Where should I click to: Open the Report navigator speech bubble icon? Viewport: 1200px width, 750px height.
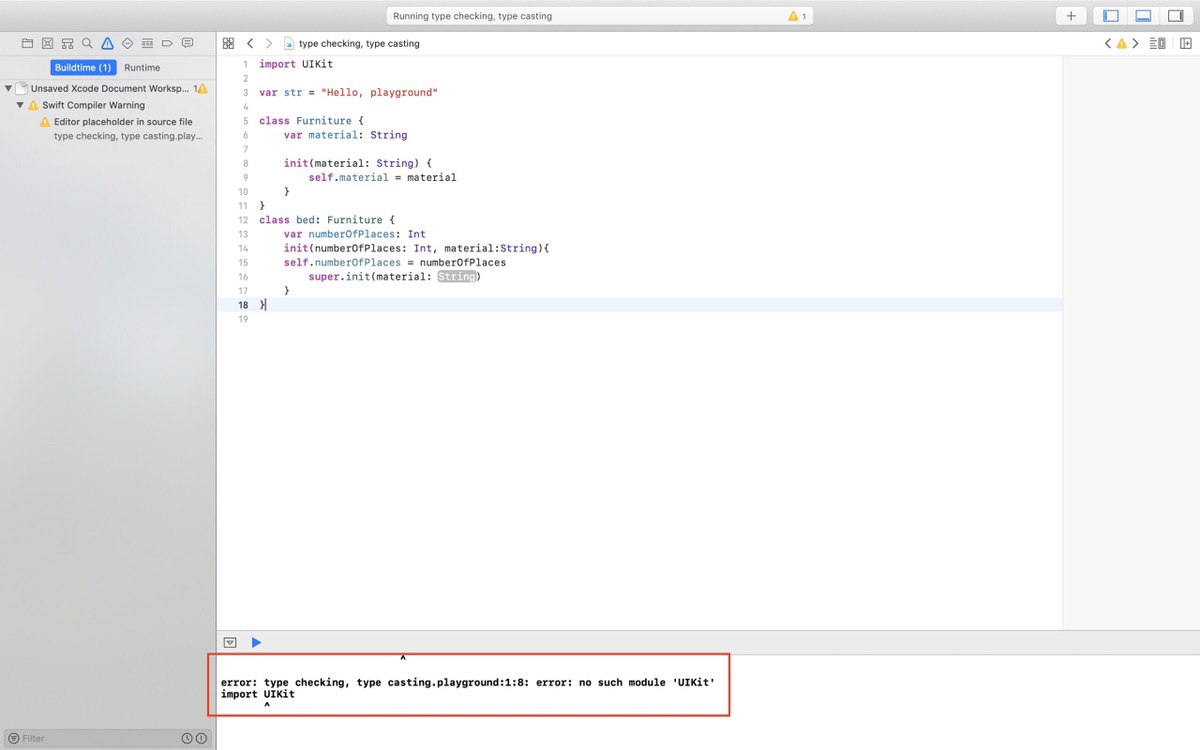click(x=187, y=43)
